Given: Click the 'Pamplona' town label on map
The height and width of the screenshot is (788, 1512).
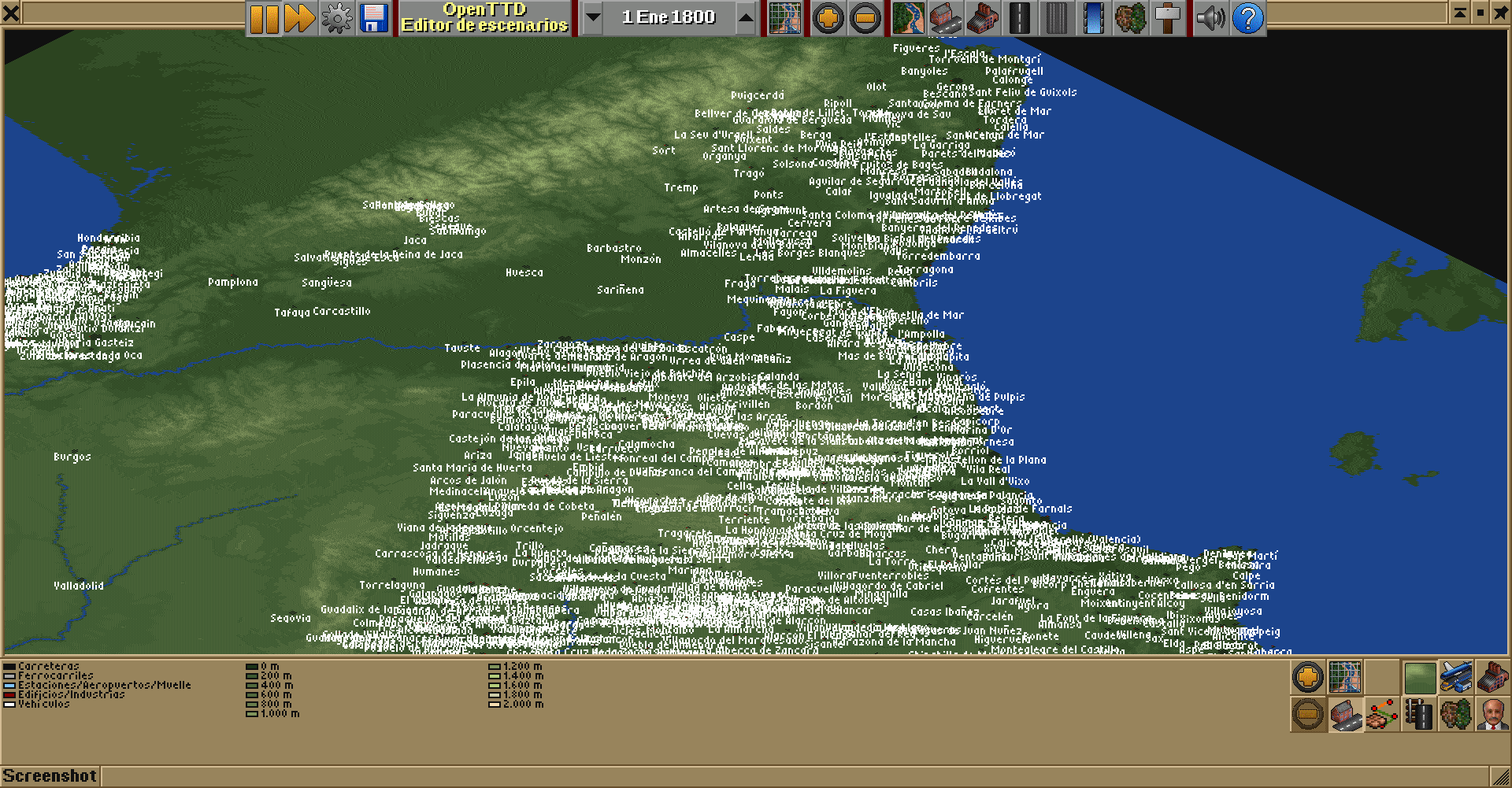Looking at the screenshot, I should click(x=233, y=282).
